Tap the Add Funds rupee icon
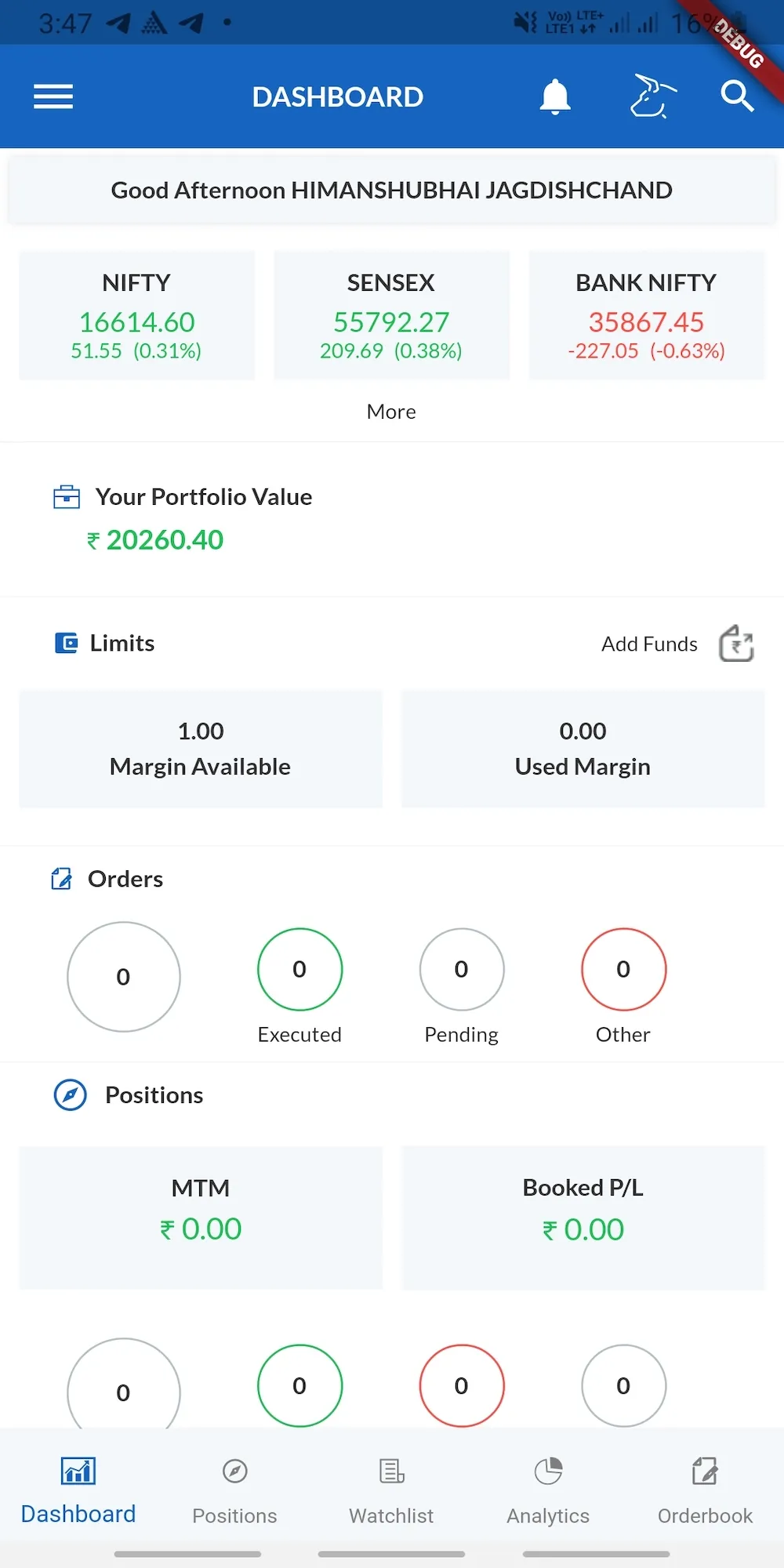784x1568 pixels. coord(736,644)
